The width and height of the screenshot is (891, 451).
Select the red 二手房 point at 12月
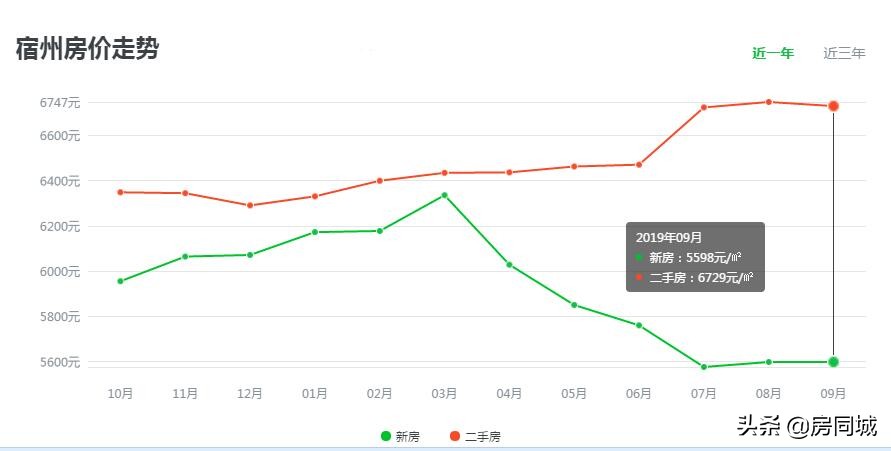250,206
